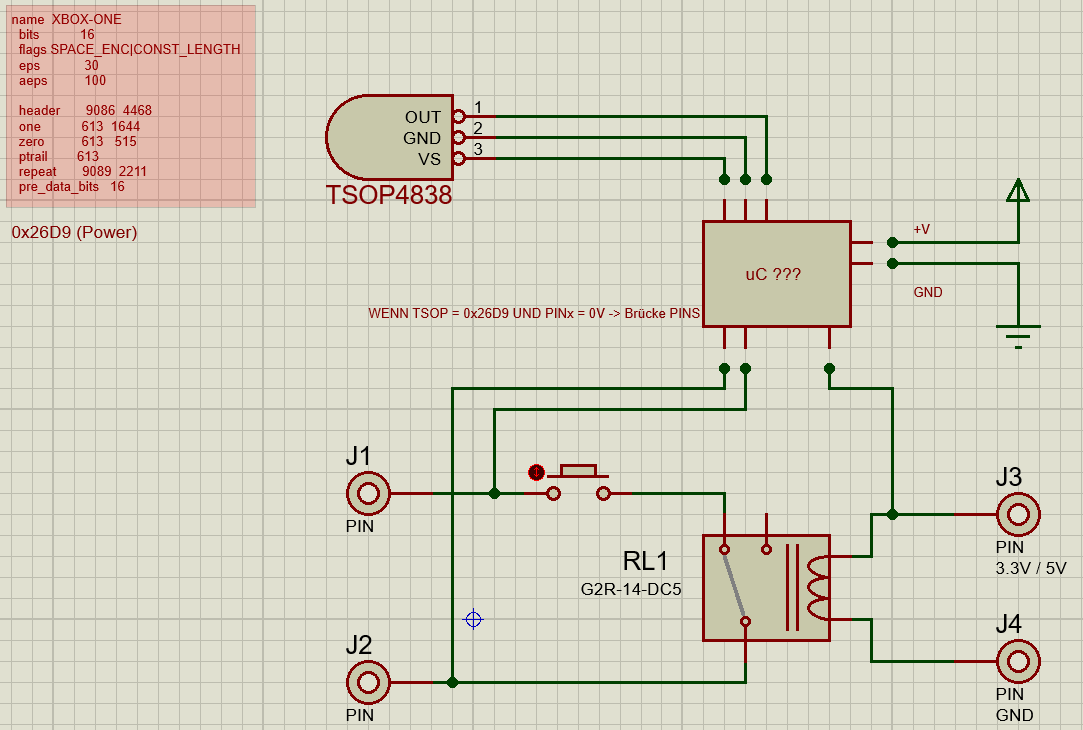This screenshot has width=1083, height=730.
Task: Select the RL1 relay component
Action: tap(766, 588)
